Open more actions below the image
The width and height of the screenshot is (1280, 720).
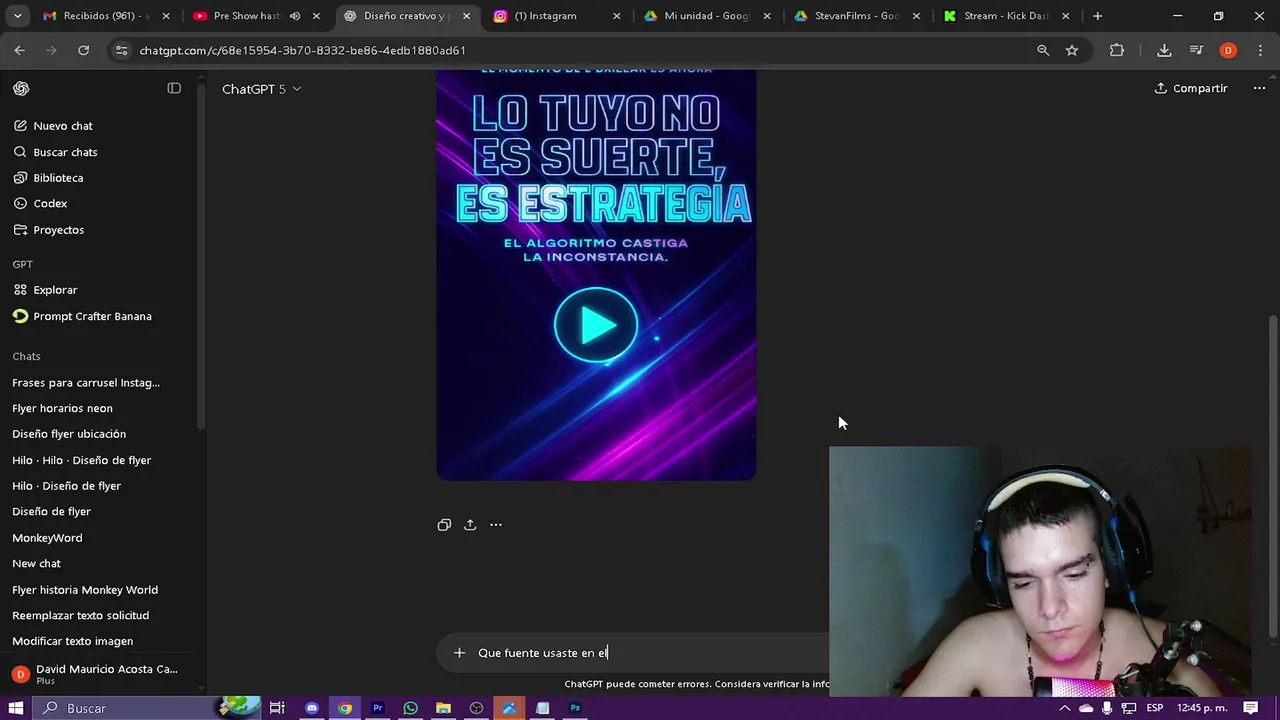[x=496, y=525]
